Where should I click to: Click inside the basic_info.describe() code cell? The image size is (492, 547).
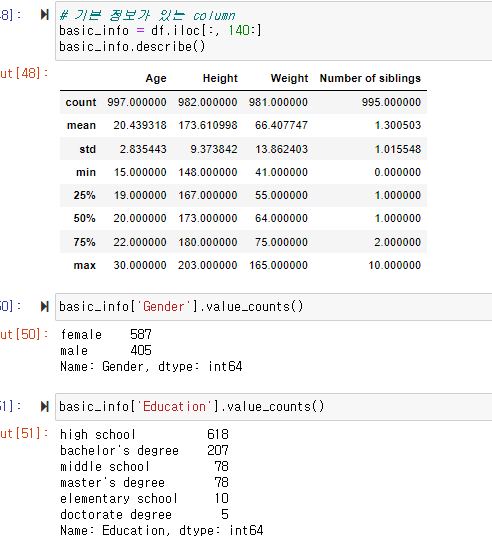pyautogui.click(x=274, y=31)
